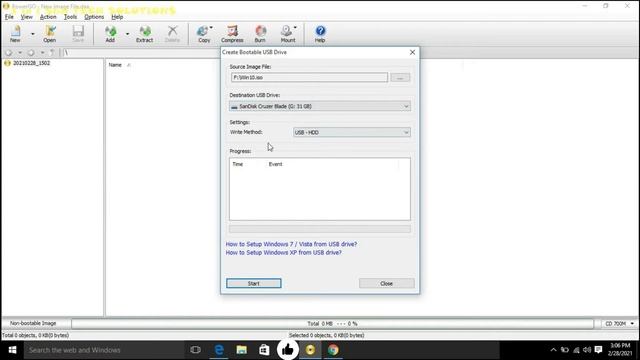Click the Open toolbar icon

[49, 33]
